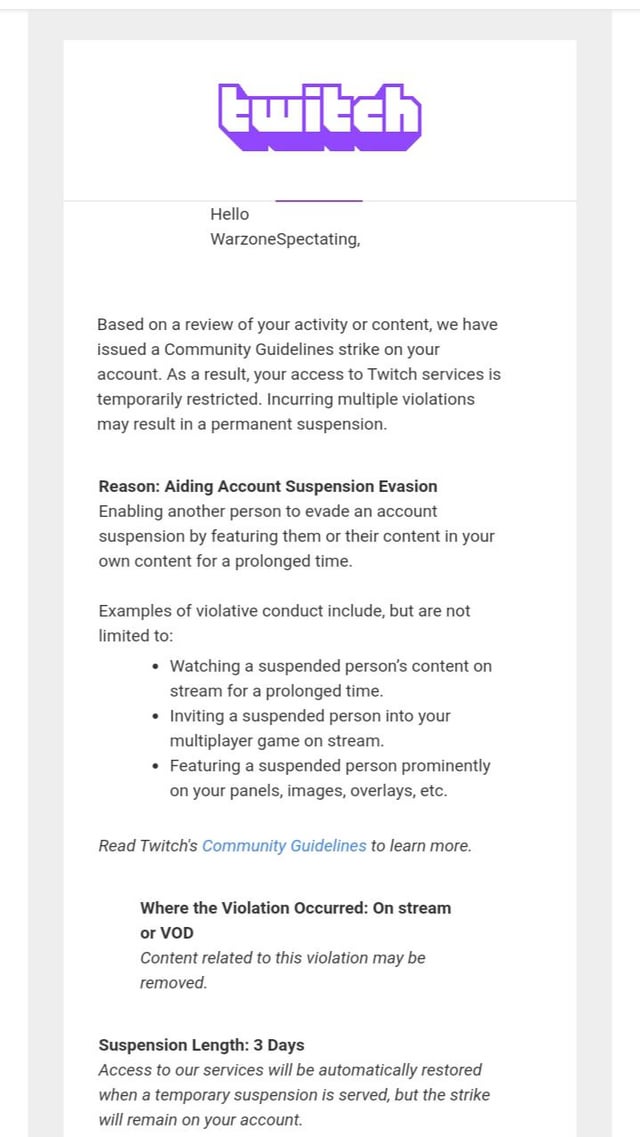This screenshot has width=640, height=1137.
Task: Click the 'Examples of violative conduct include' sentence
Action: 284,623
